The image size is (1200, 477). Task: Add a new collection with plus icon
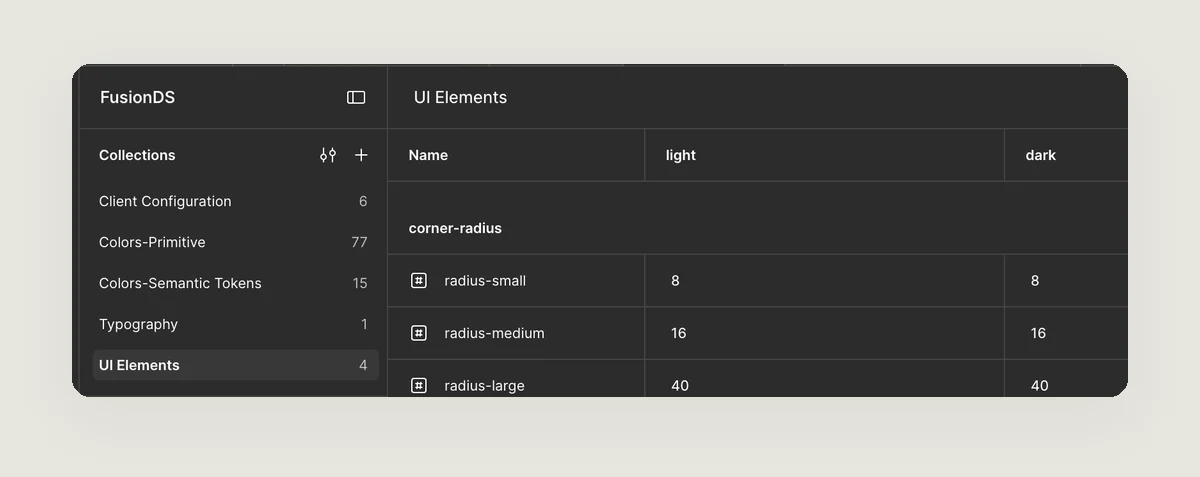361,155
